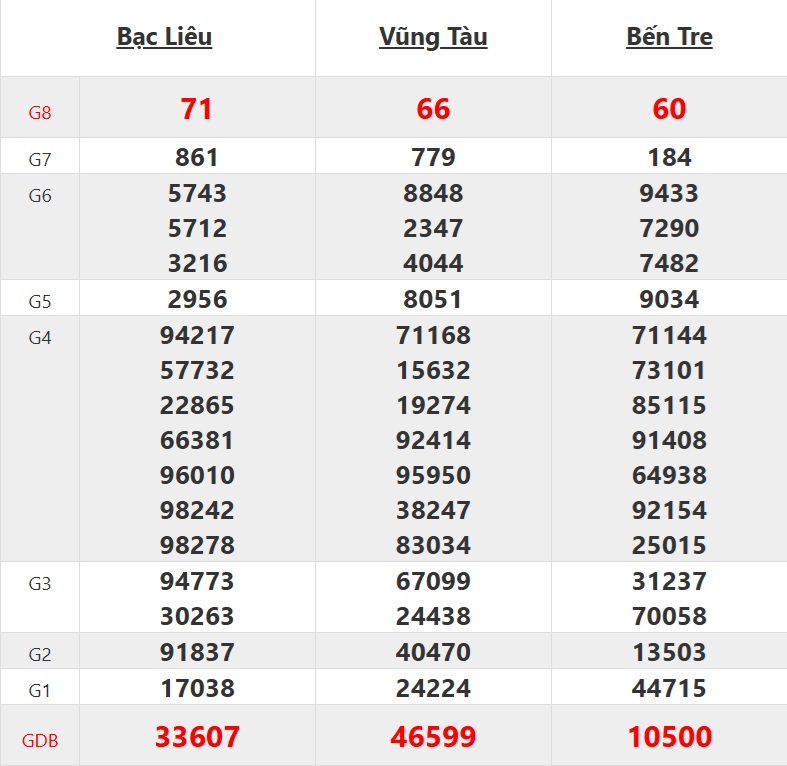Screen dimensions: 787x766
Task: Click G2 number 91837
Action: click(x=197, y=652)
